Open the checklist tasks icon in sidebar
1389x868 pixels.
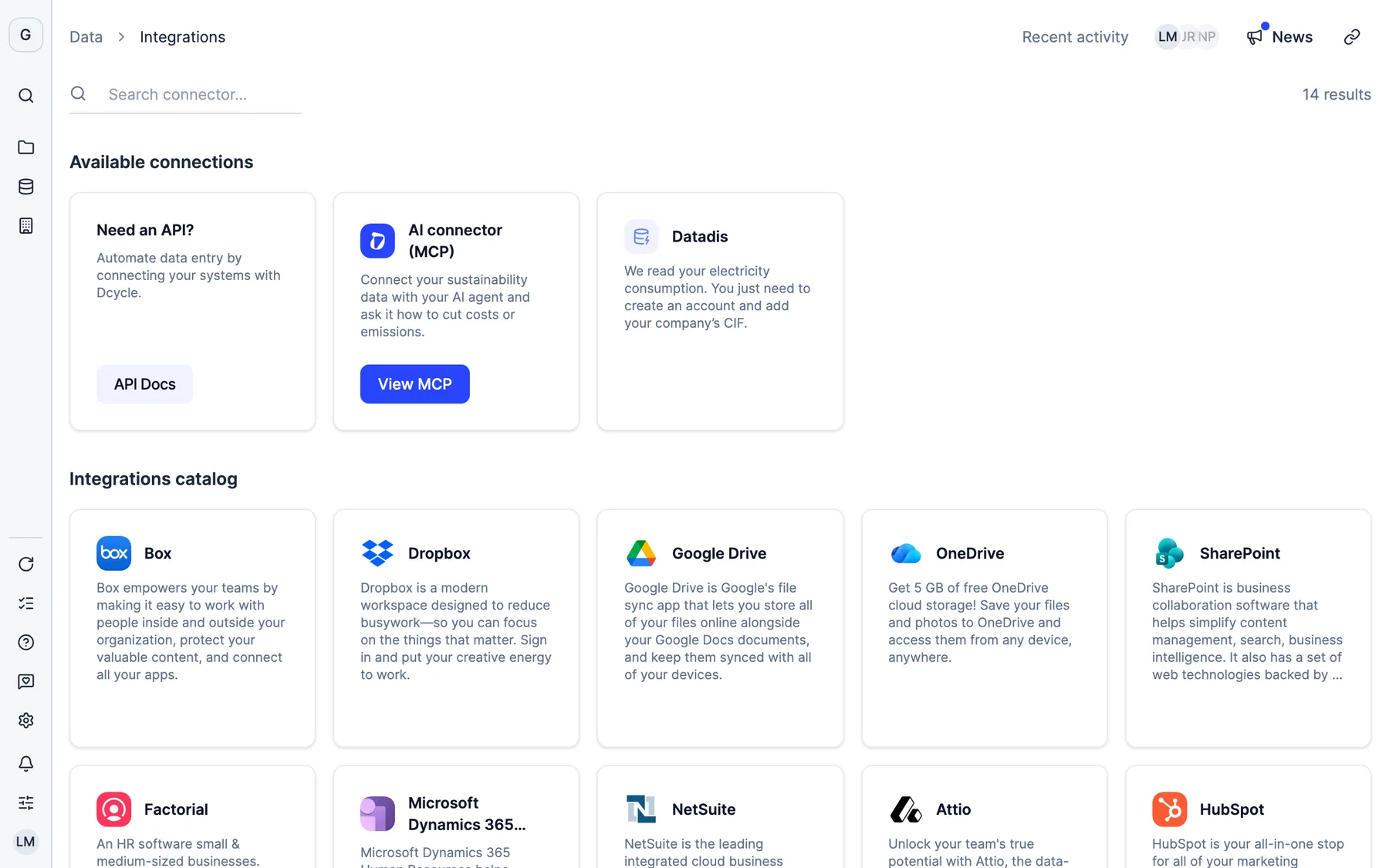(26, 603)
